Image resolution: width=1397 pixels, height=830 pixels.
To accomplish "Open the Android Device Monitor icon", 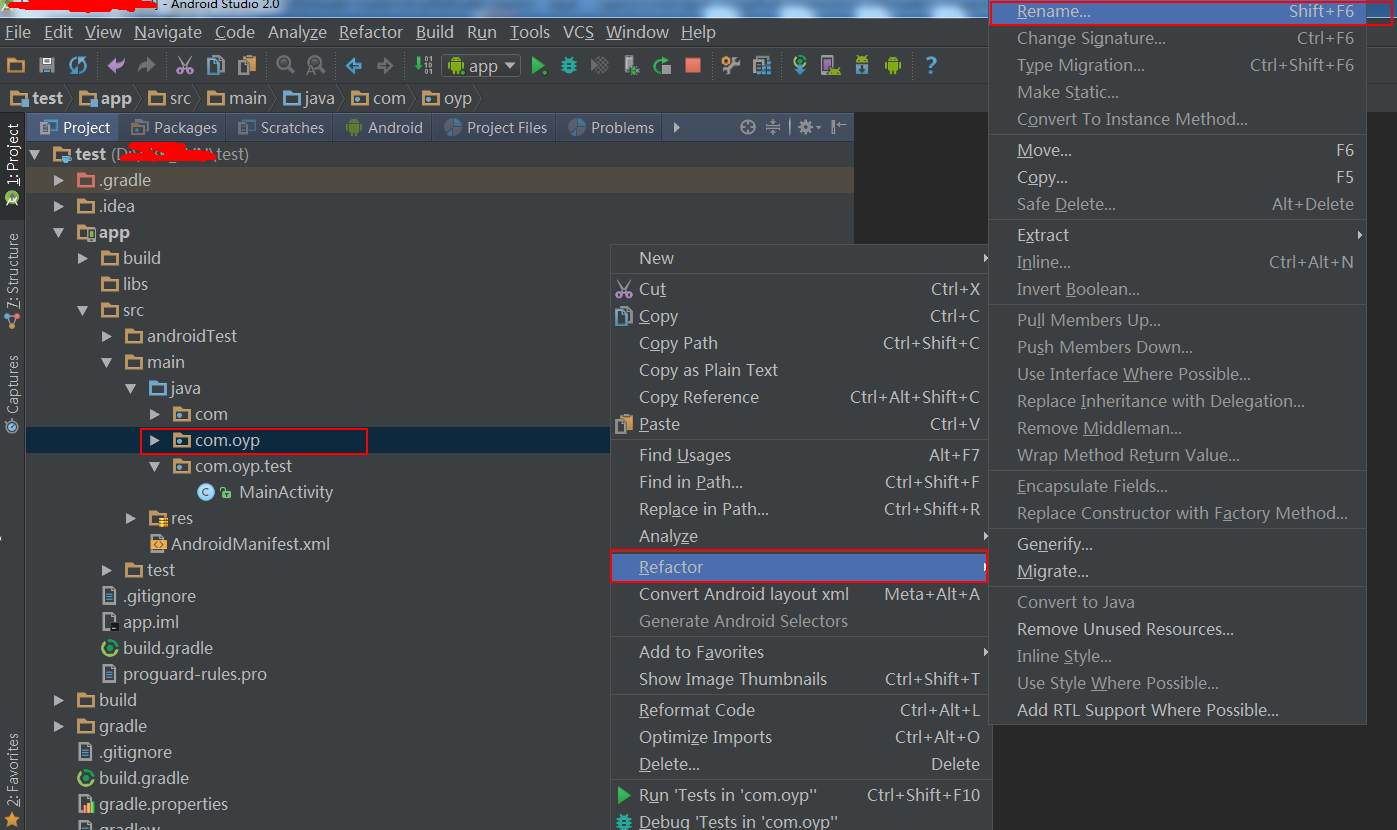I will 892,65.
